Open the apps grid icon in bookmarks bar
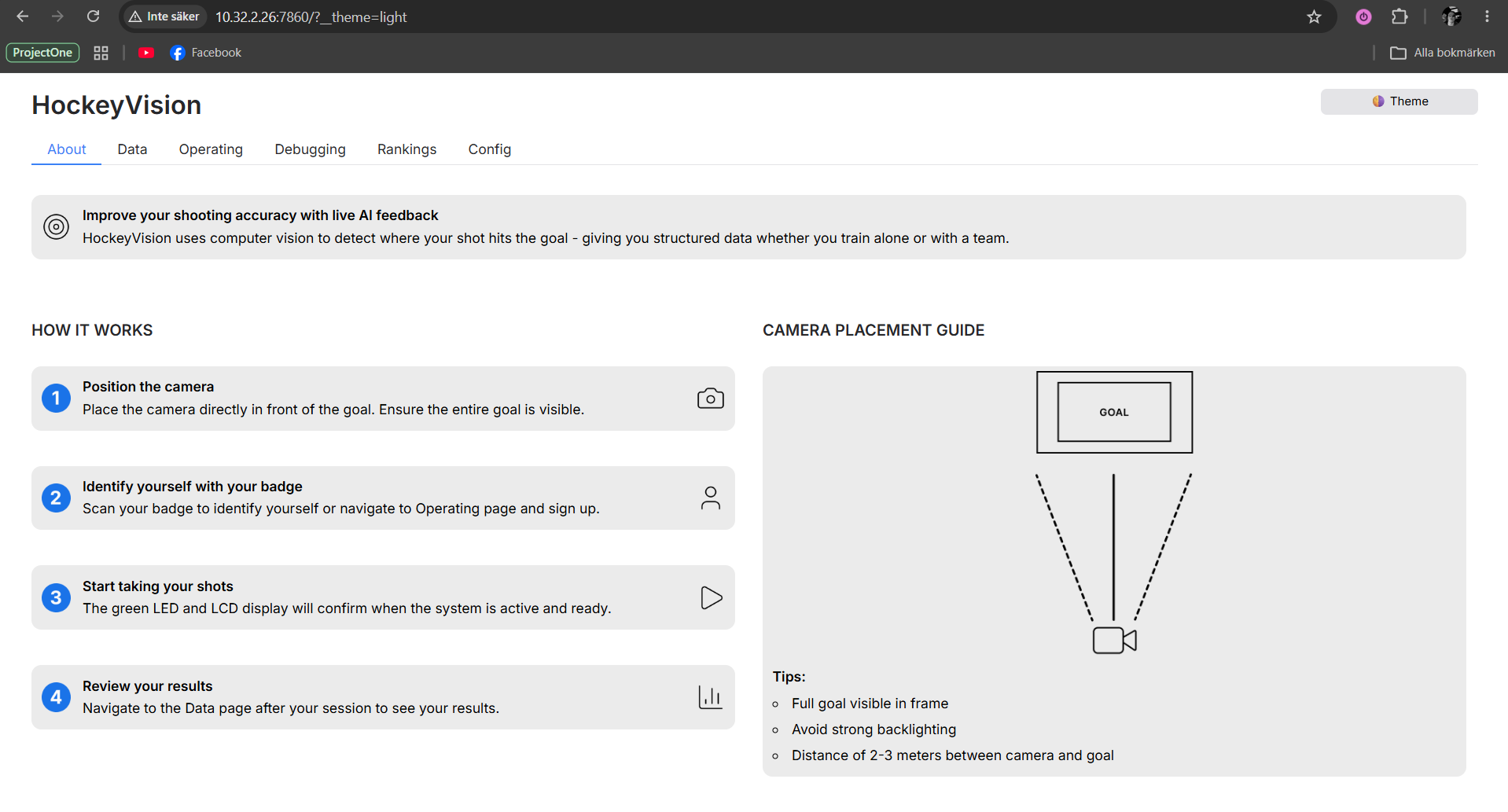The height and width of the screenshot is (812, 1508). click(x=101, y=53)
